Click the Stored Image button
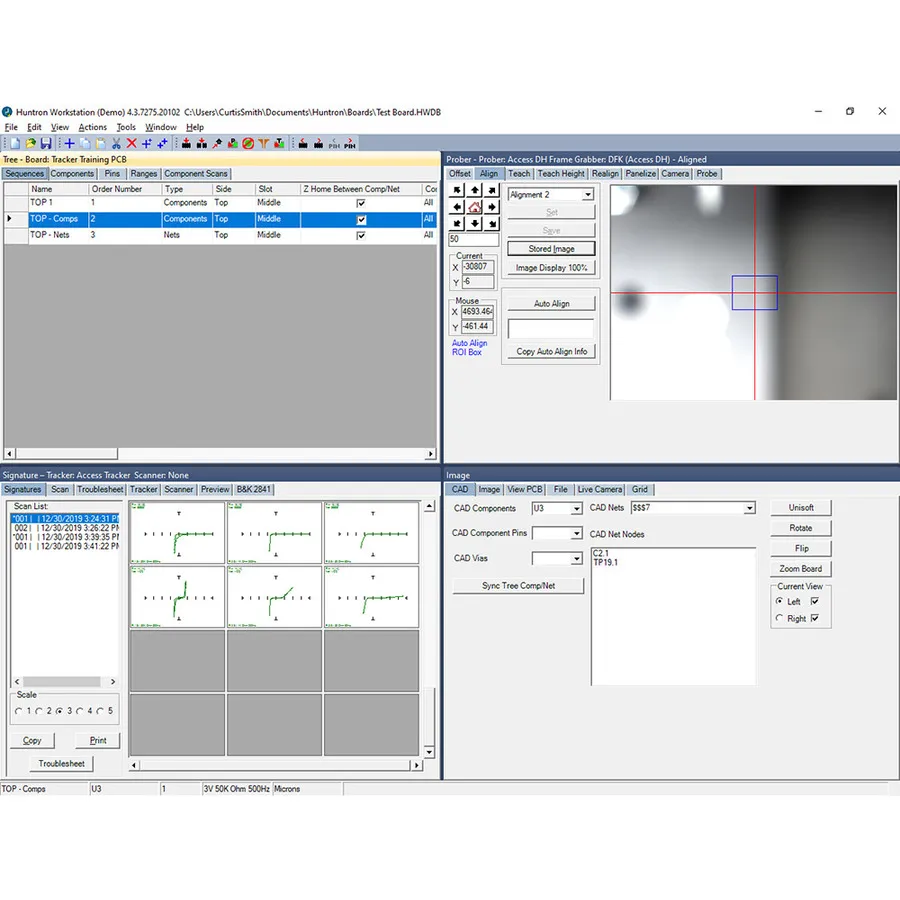The height and width of the screenshot is (900, 900). [x=551, y=249]
